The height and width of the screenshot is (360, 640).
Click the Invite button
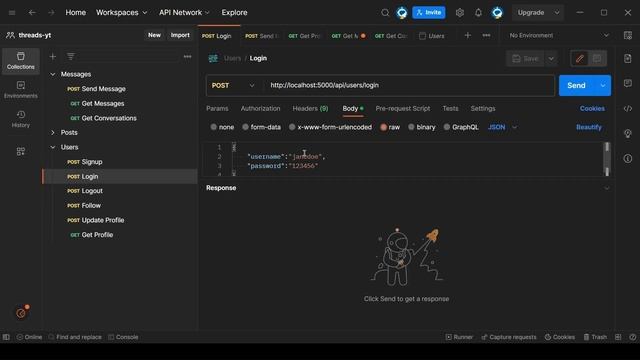pyautogui.click(x=429, y=13)
